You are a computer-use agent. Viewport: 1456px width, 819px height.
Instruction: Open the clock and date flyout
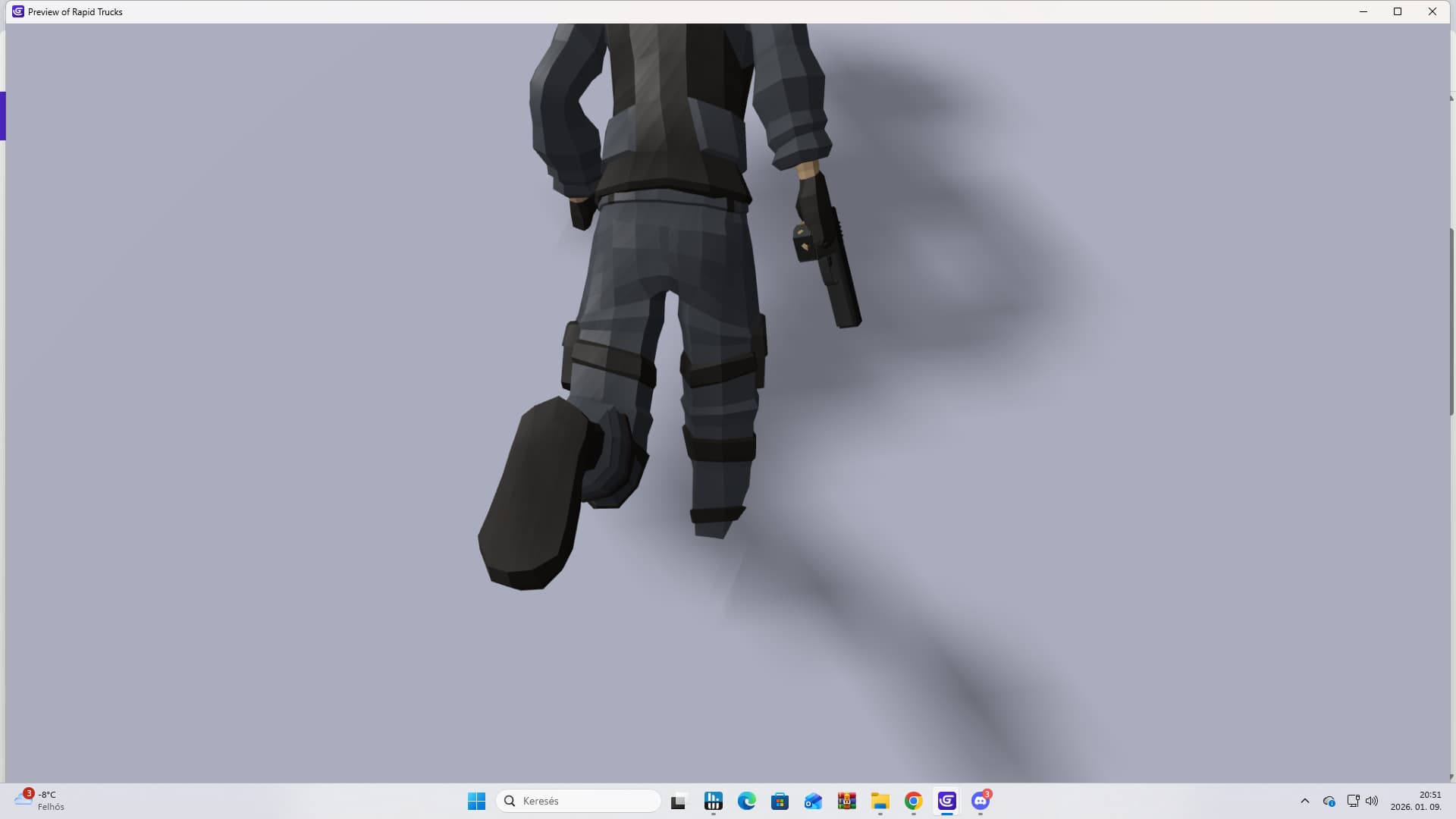1415,801
